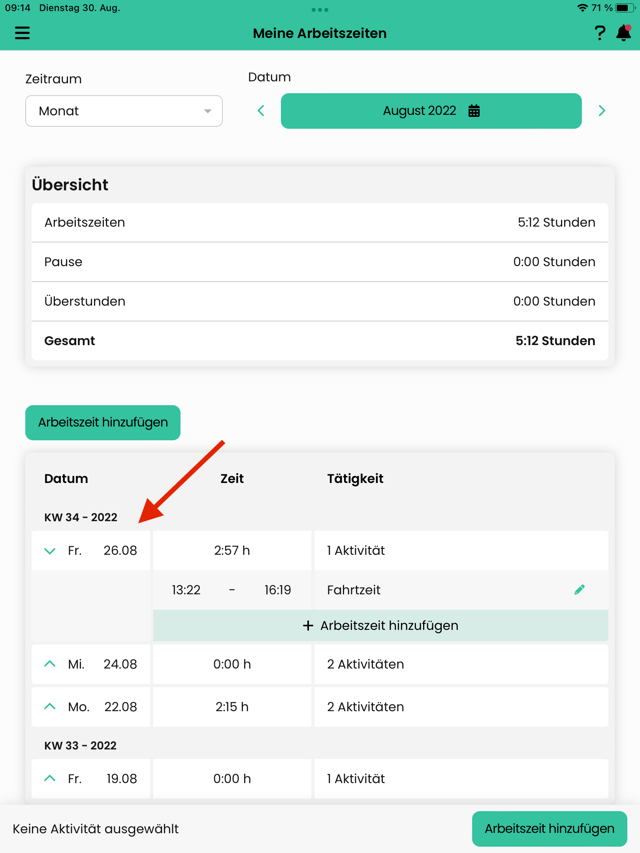The height and width of the screenshot is (853, 640).
Task: Open calendar icon in August 2022 button
Action: [474, 111]
